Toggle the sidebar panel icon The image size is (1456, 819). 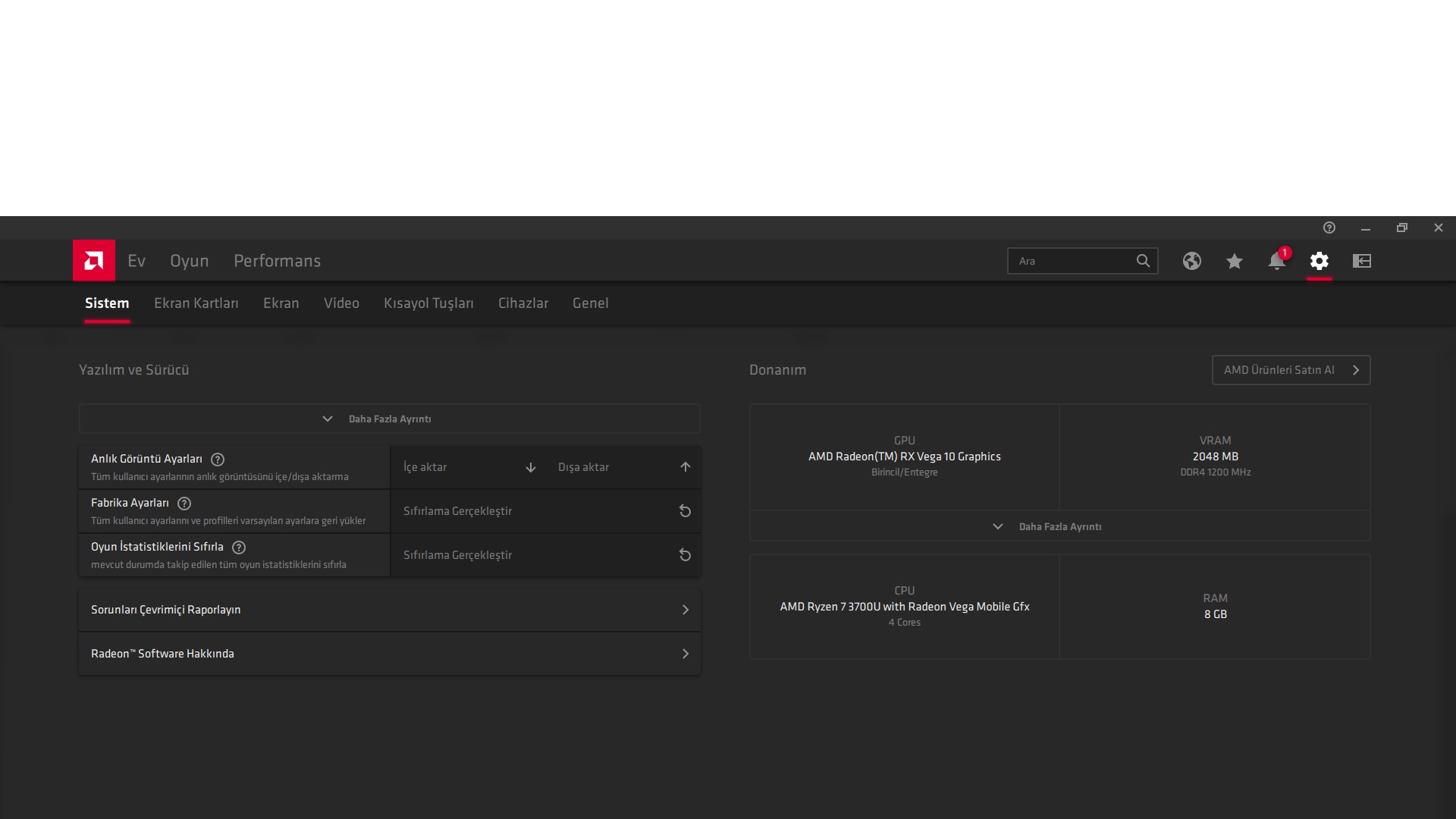coord(1362,261)
